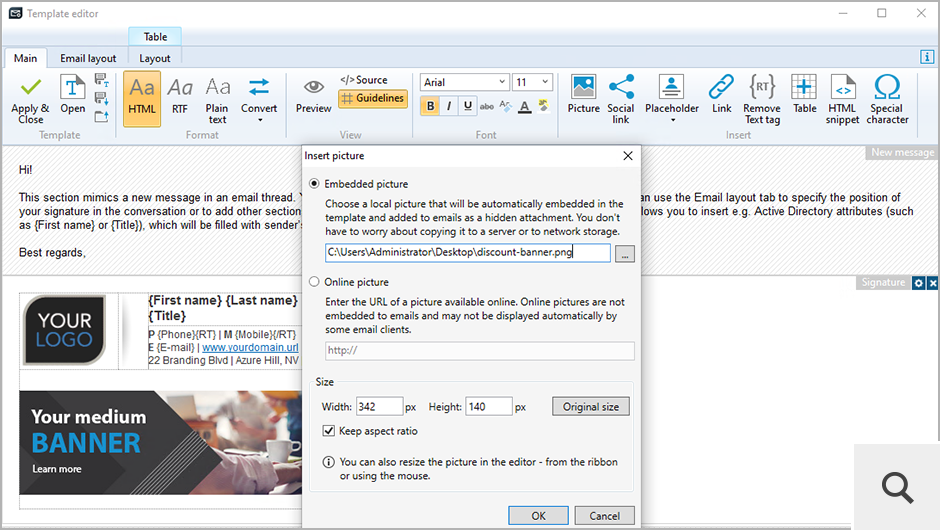Click the folder upload icon beside Open
The height and width of the screenshot is (530, 940).
pos(101,116)
